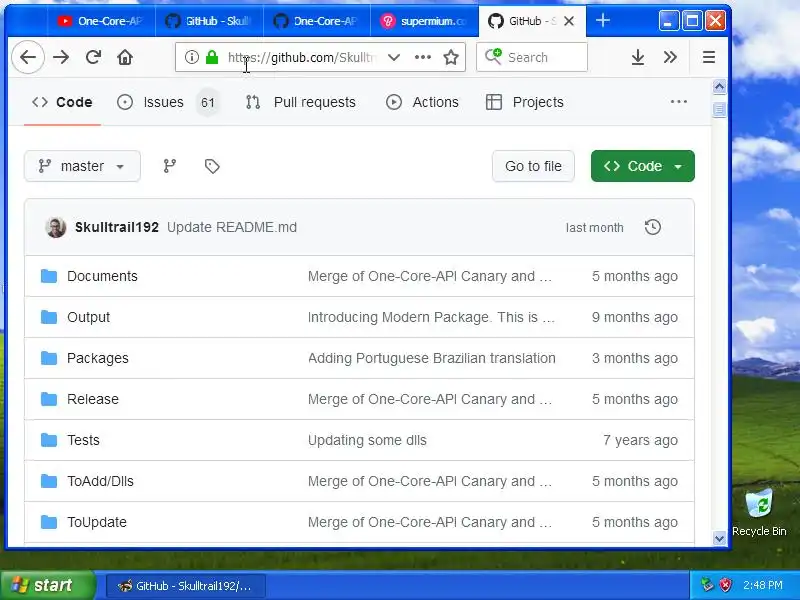Click the vertical scrollbar thumb
The width and height of the screenshot is (800, 600).
[719, 109]
